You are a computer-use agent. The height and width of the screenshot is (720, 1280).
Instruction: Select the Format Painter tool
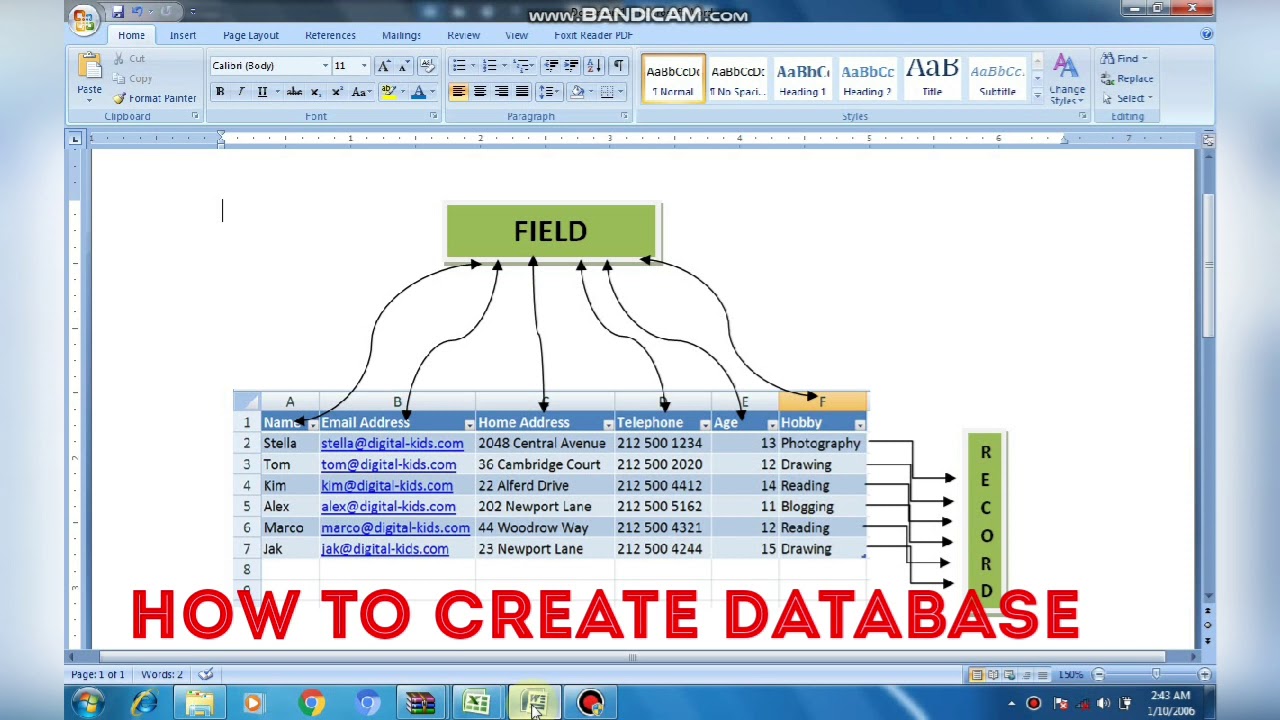[154, 98]
